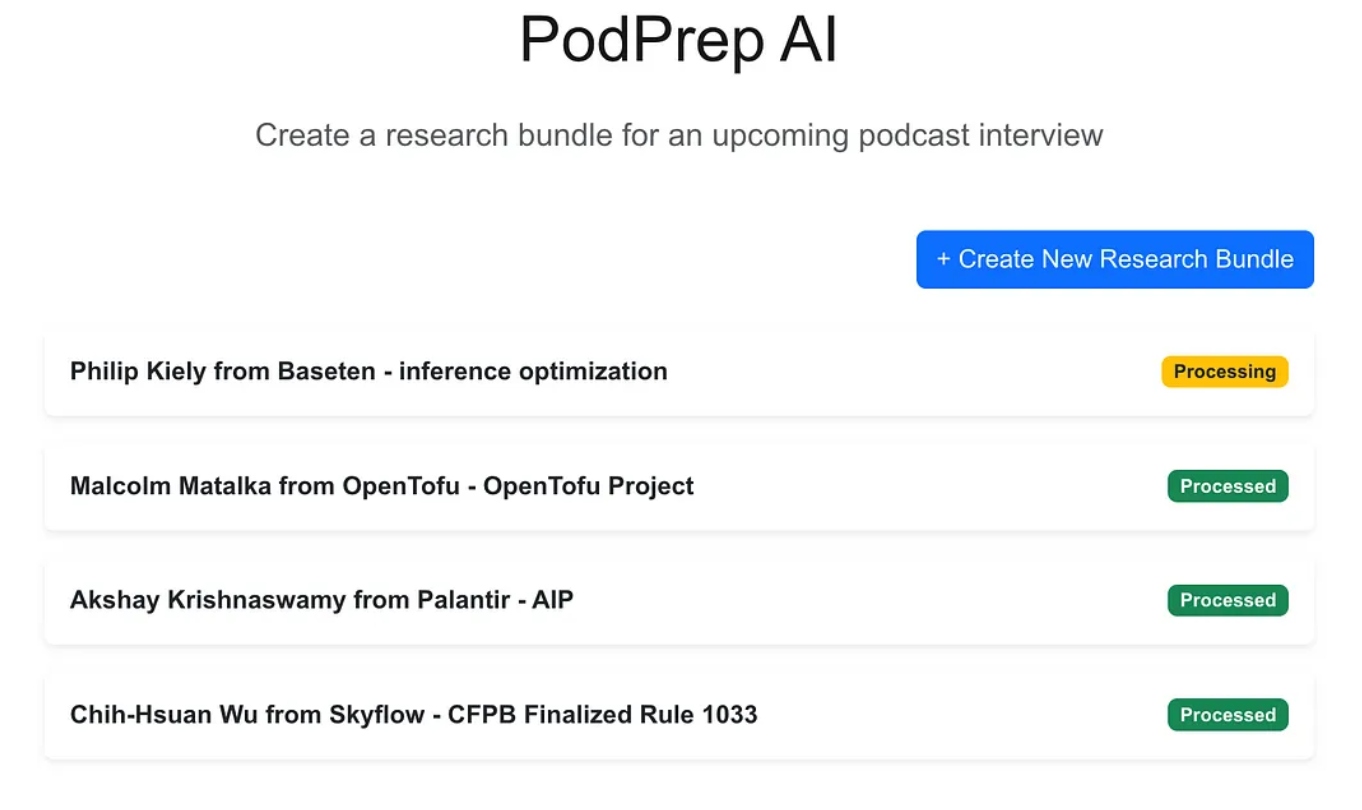Open the Malcolm Matalka from OpenTofu bundle
Image resolution: width=1362 pixels, height=810 pixels.
click(x=679, y=486)
